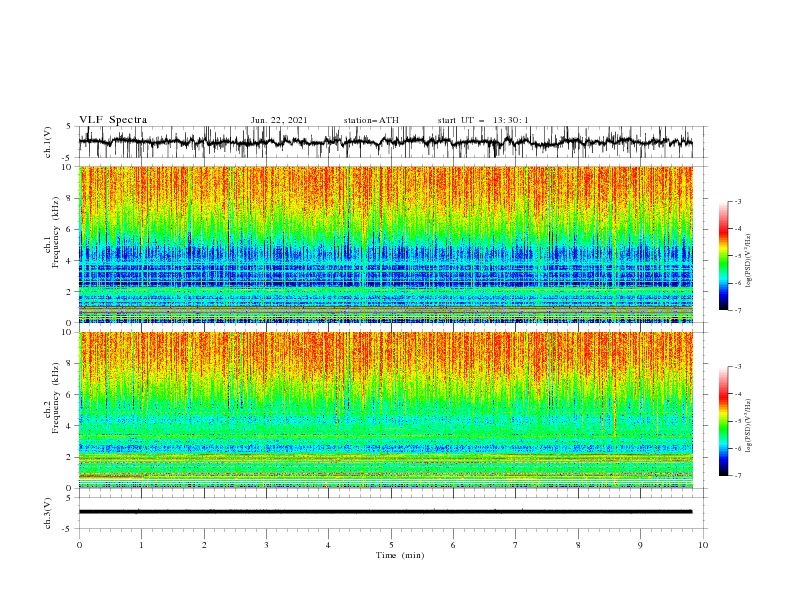
Task: Click the "ch.1(V)" axis label
Action: tap(48, 142)
